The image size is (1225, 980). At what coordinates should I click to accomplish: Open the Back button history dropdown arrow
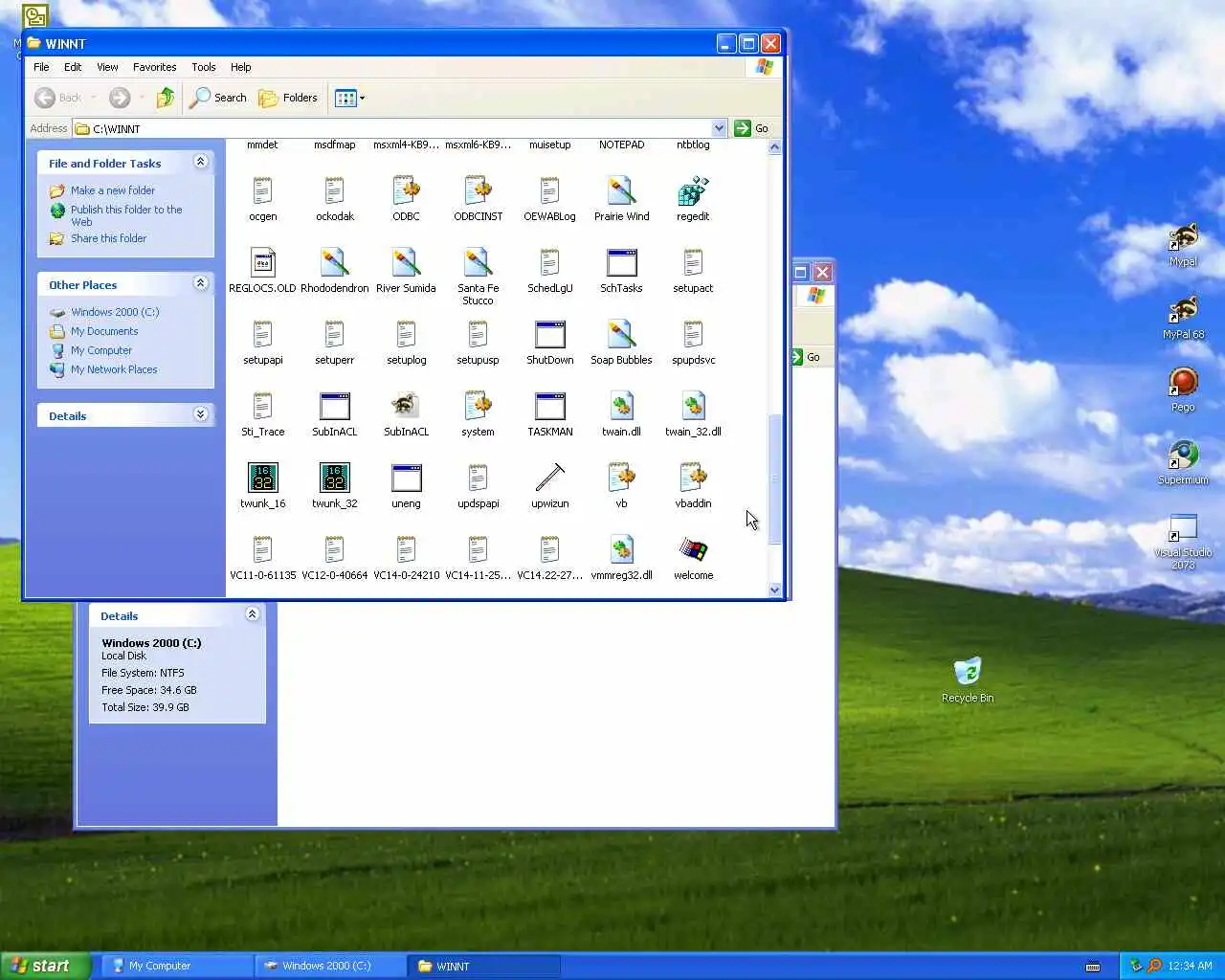click(94, 98)
